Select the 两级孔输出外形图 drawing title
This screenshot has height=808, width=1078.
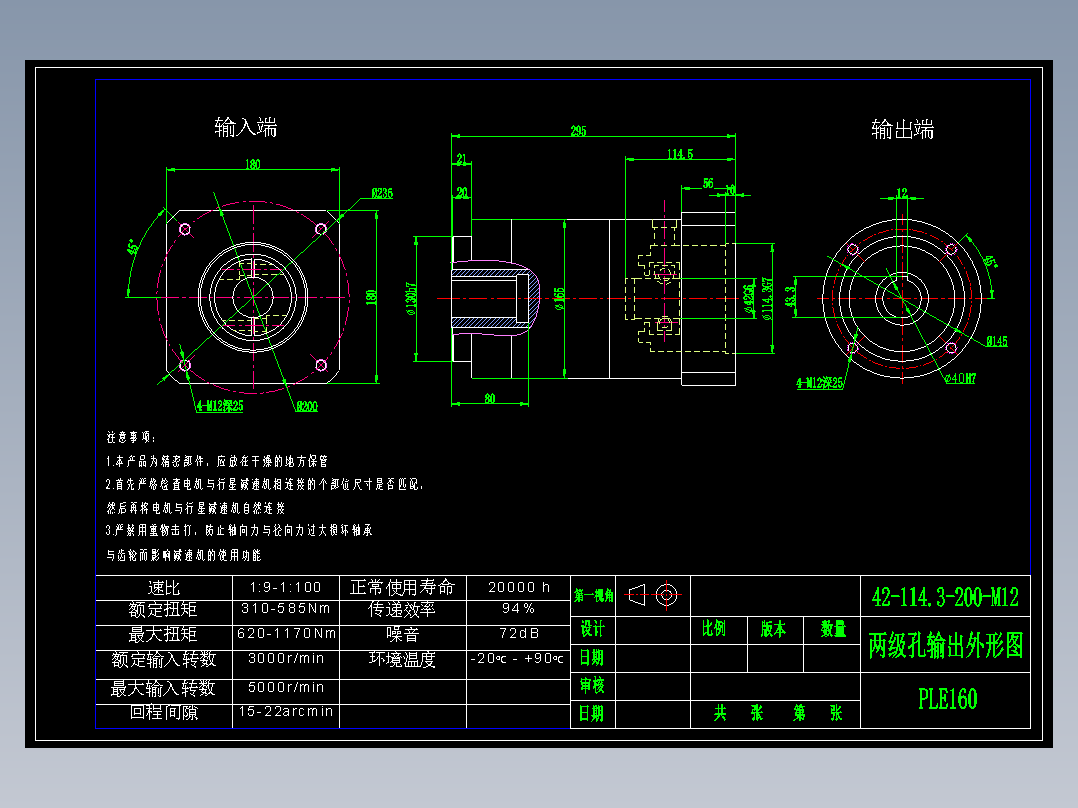point(945,644)
